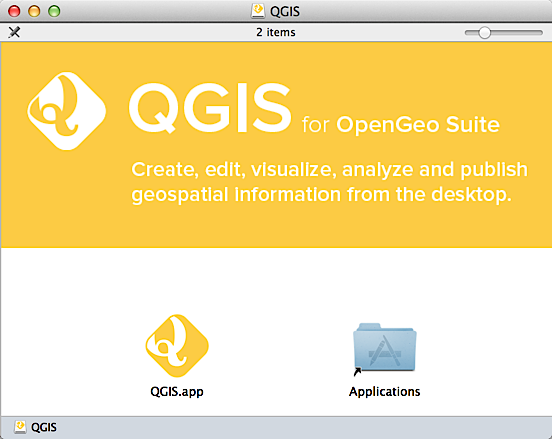Click the "QGIS.app" file name label

[x=177, y=391]
